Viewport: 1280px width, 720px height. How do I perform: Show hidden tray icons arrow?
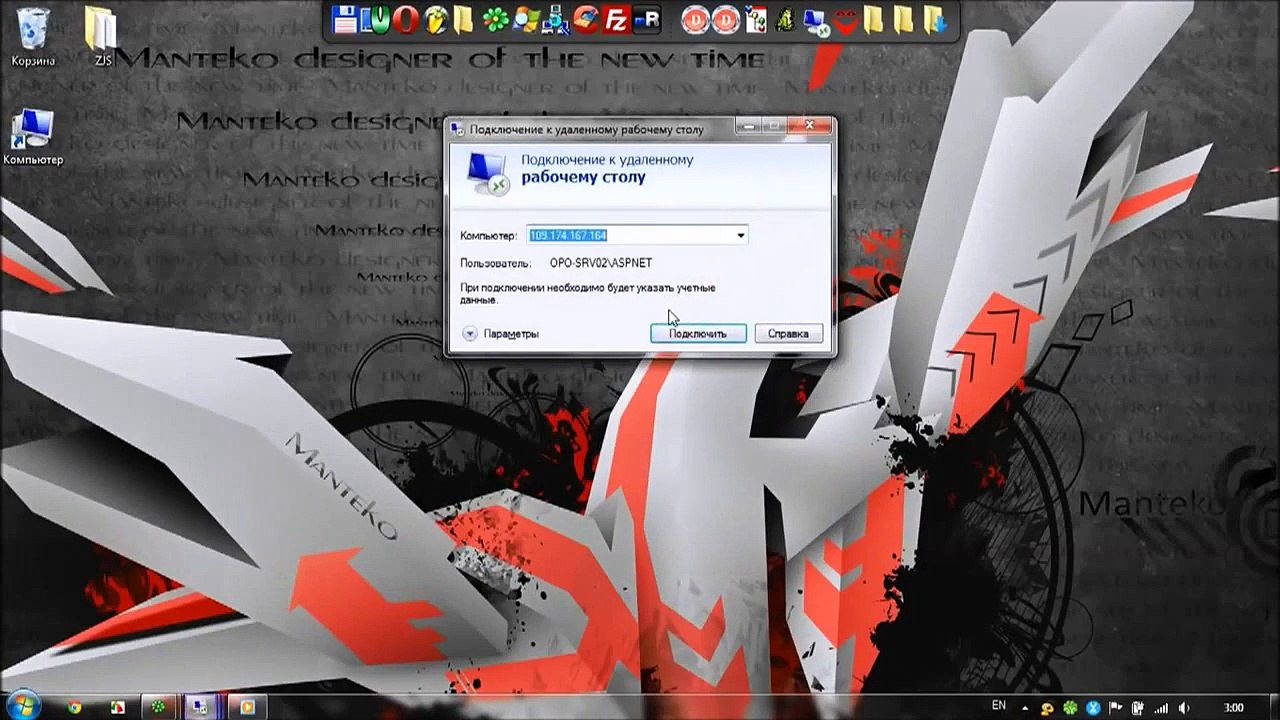1027,708
